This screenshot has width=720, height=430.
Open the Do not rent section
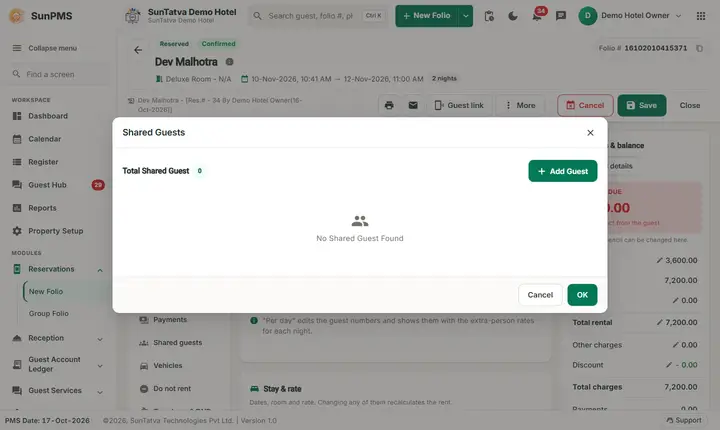[x=172, y=388]
